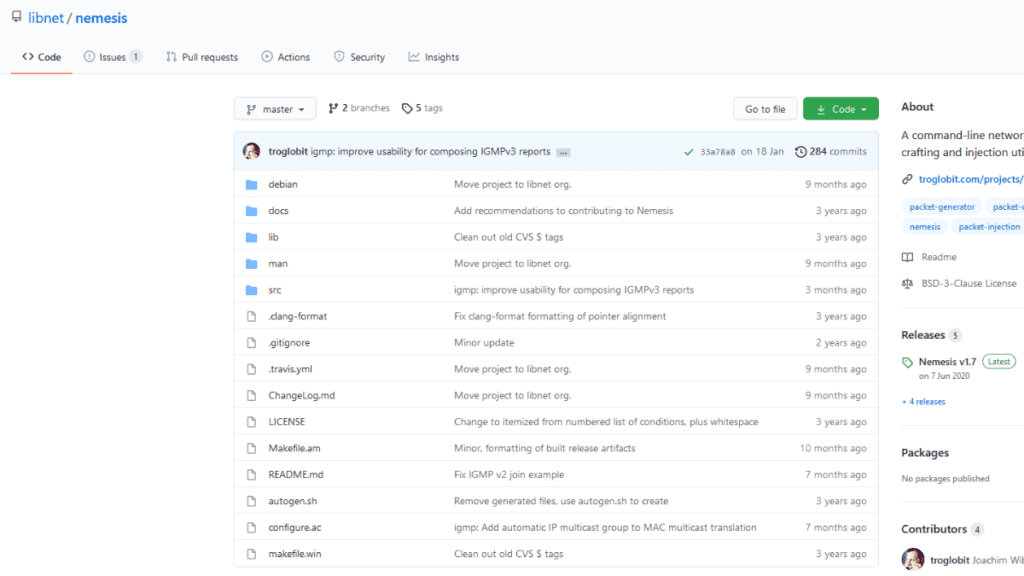This screenshot has width=1024, height=576.
Task: Click the green commit status checkmark
Action: click(x=688, y=152)
